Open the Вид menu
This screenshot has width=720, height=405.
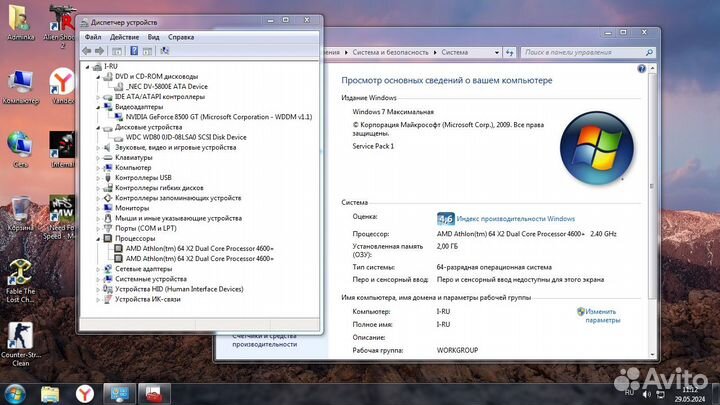[x=153, y=37]
